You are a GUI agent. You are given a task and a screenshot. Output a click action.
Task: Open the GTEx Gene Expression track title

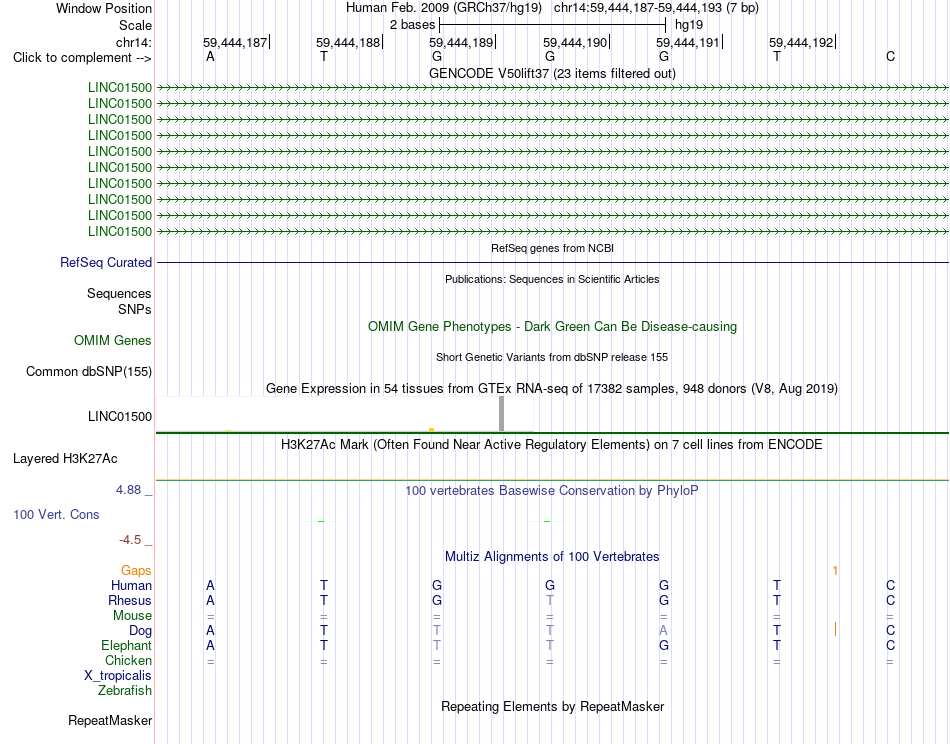pyautogui.click(x=552, y=388)
